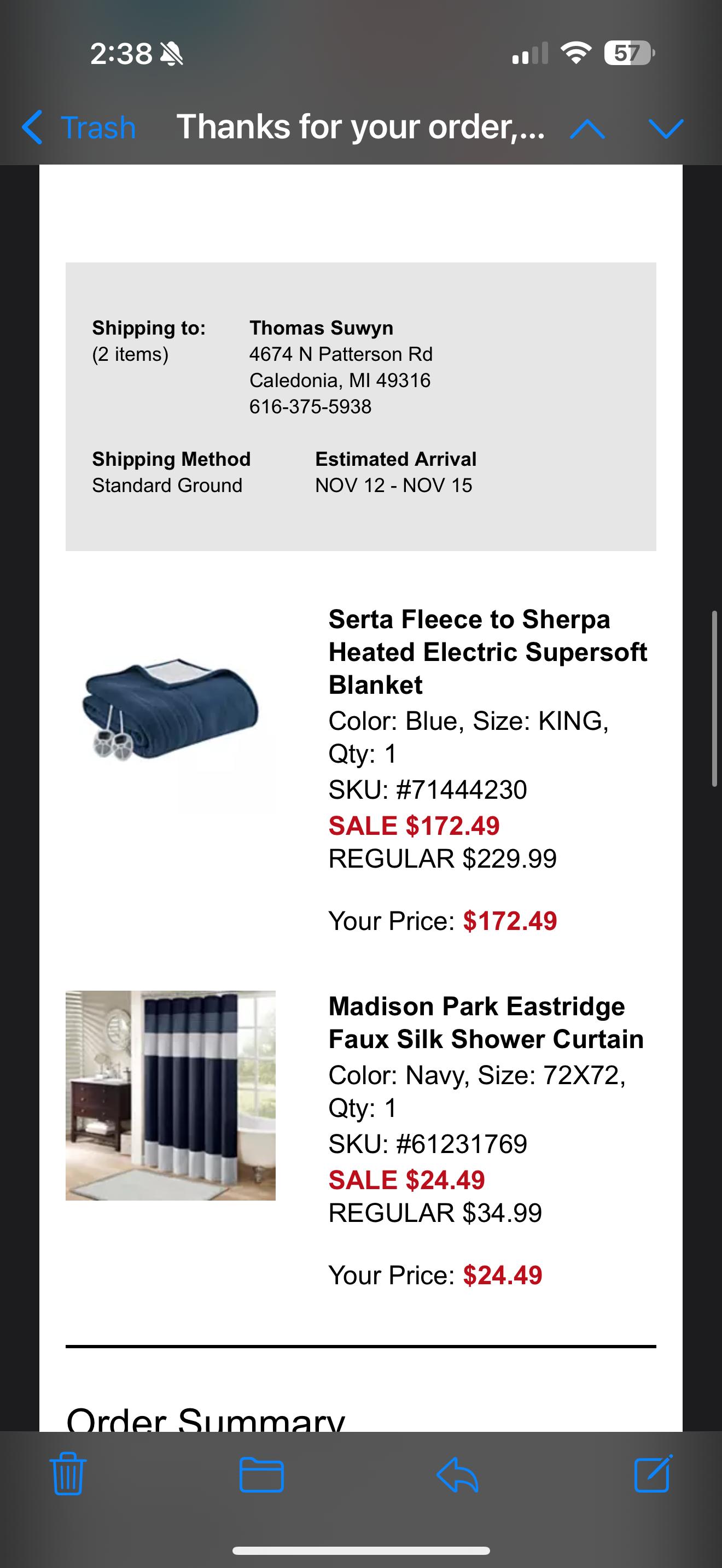This screenshot has width=722, height=1568.
Task: Go to previous message with up chevron
Action: point(587,128)
